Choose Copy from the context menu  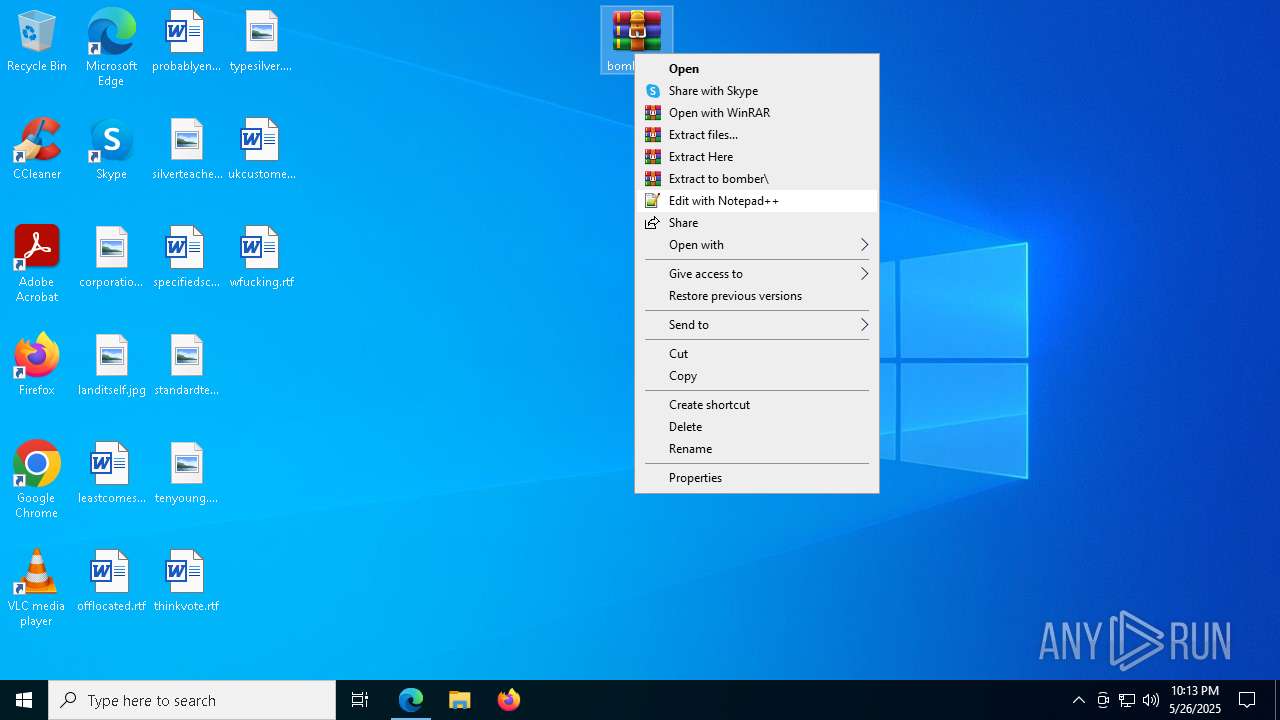[757, 376]
